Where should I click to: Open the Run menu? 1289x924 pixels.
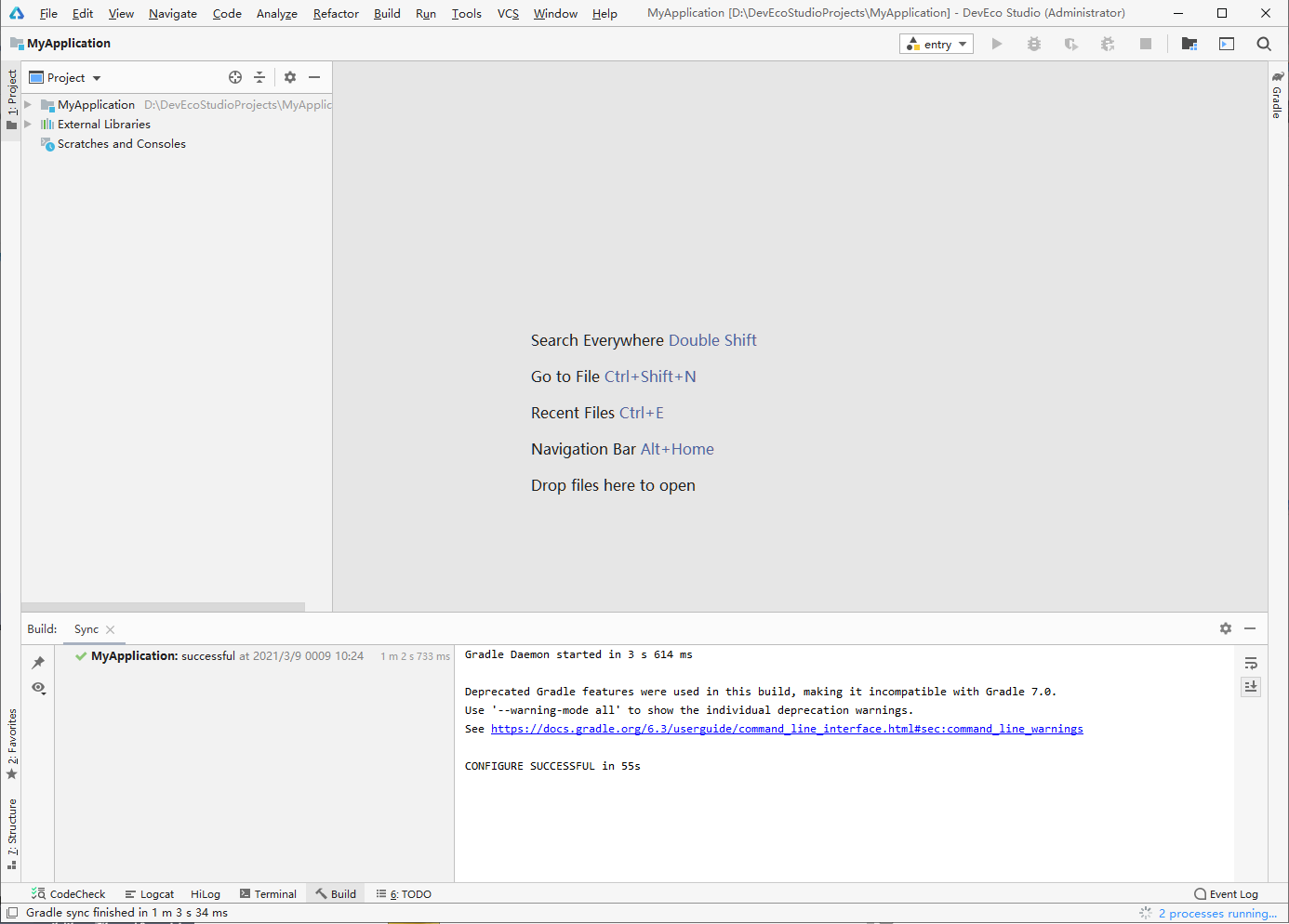tap(426, 13)
